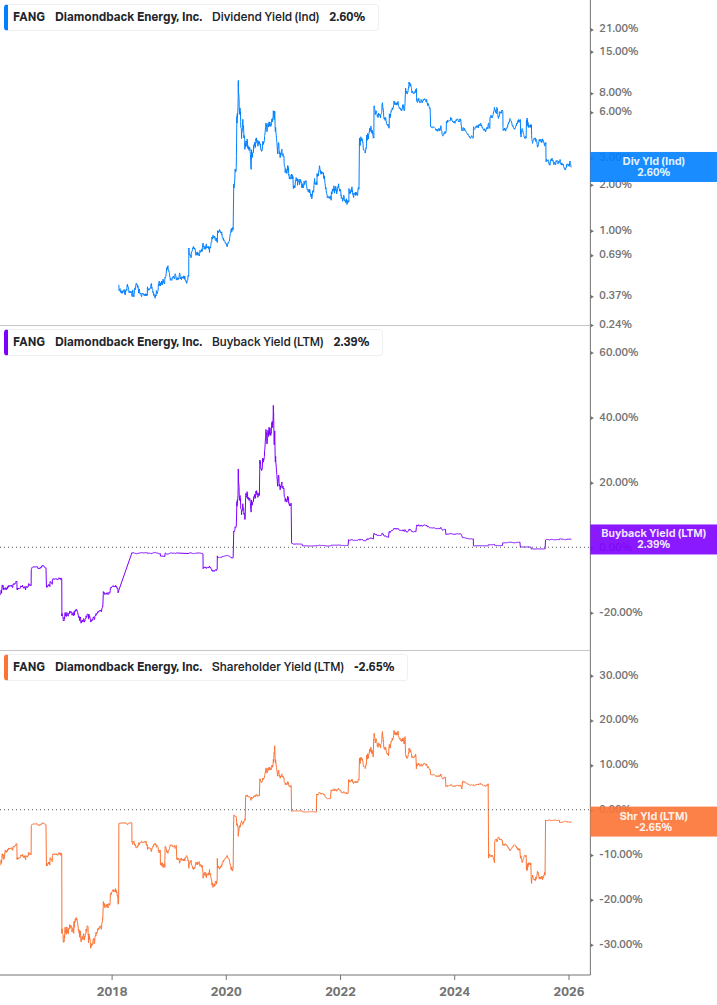The height and width of the screenshot is (1005, 717).
Task: Click the FANG ticker in Dividend Yield legend
Action: 29,17
